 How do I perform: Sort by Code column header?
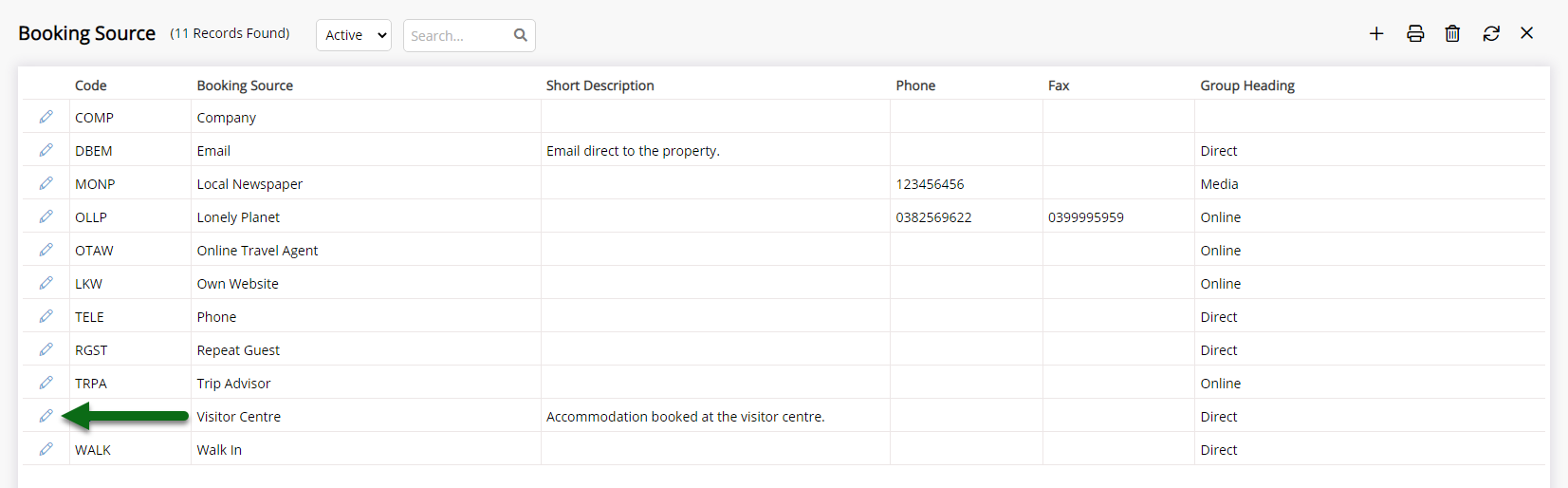click(x=91, y=85)
